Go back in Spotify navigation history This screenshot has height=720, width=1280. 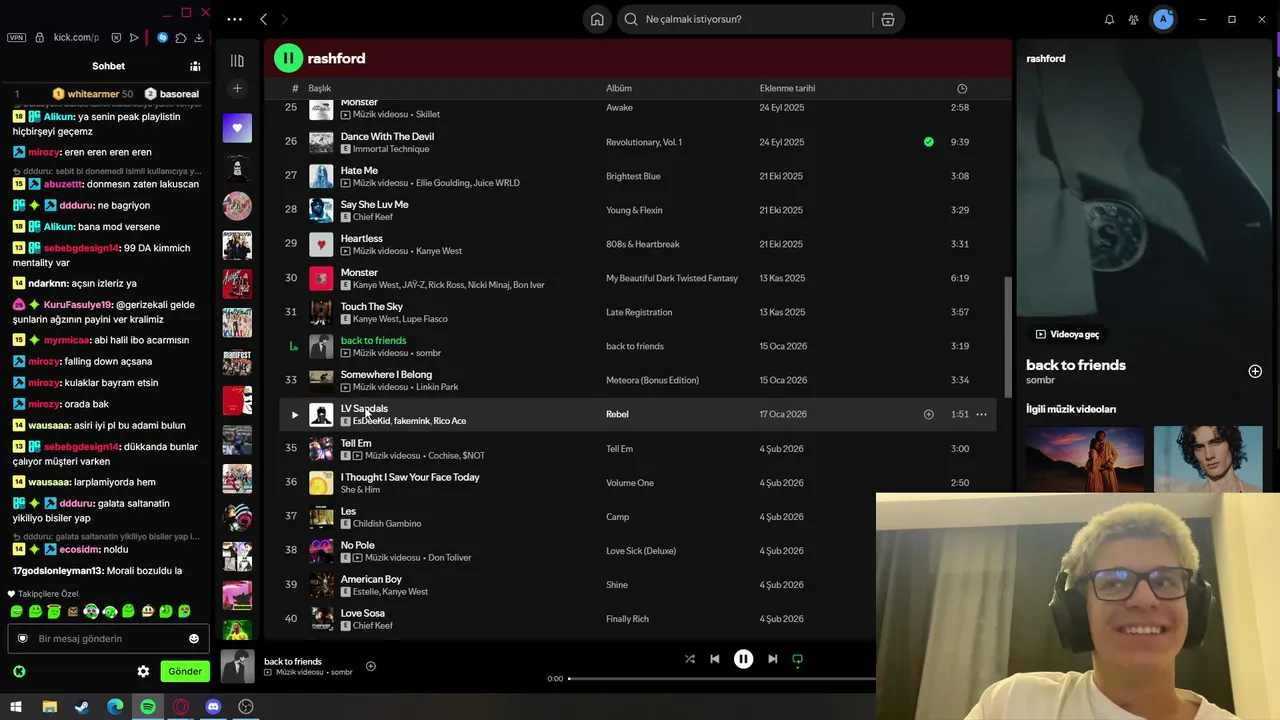[x=263, y=19]
